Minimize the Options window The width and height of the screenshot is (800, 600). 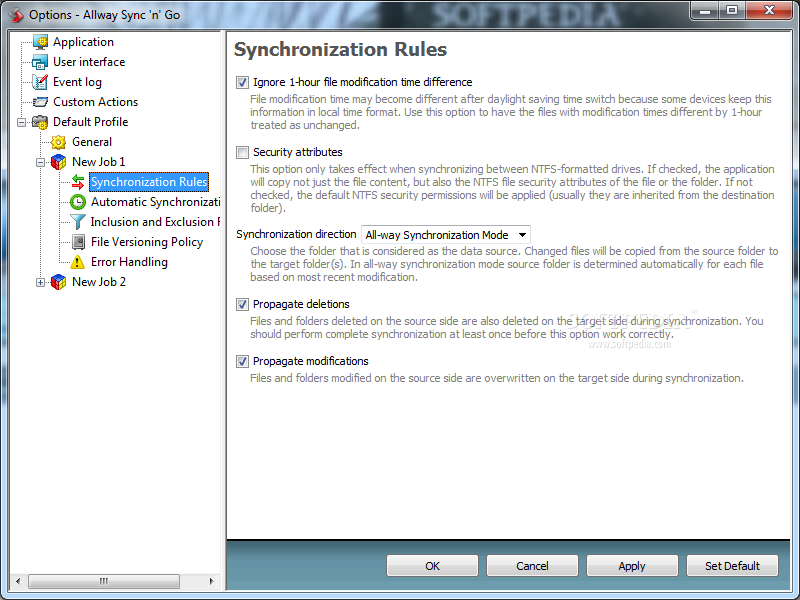tap(706, 11)
